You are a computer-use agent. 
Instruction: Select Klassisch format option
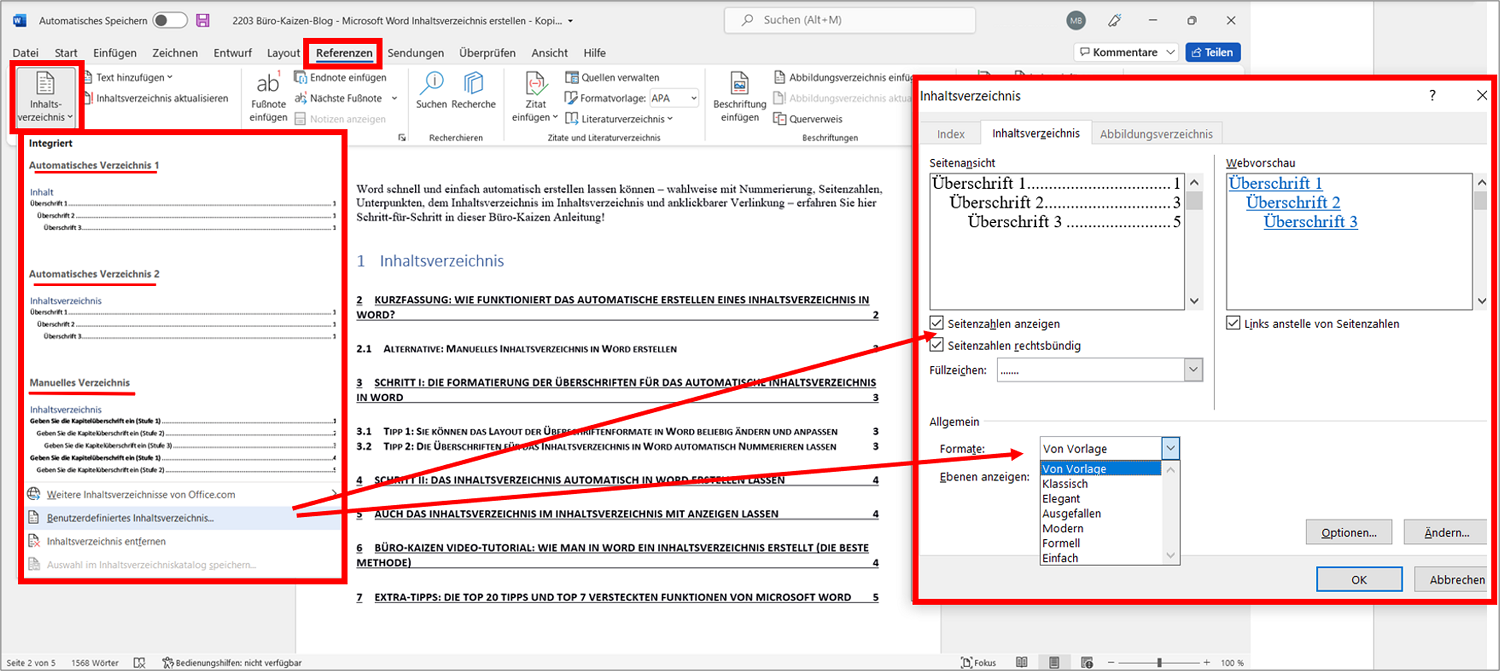click(1065, 483)
